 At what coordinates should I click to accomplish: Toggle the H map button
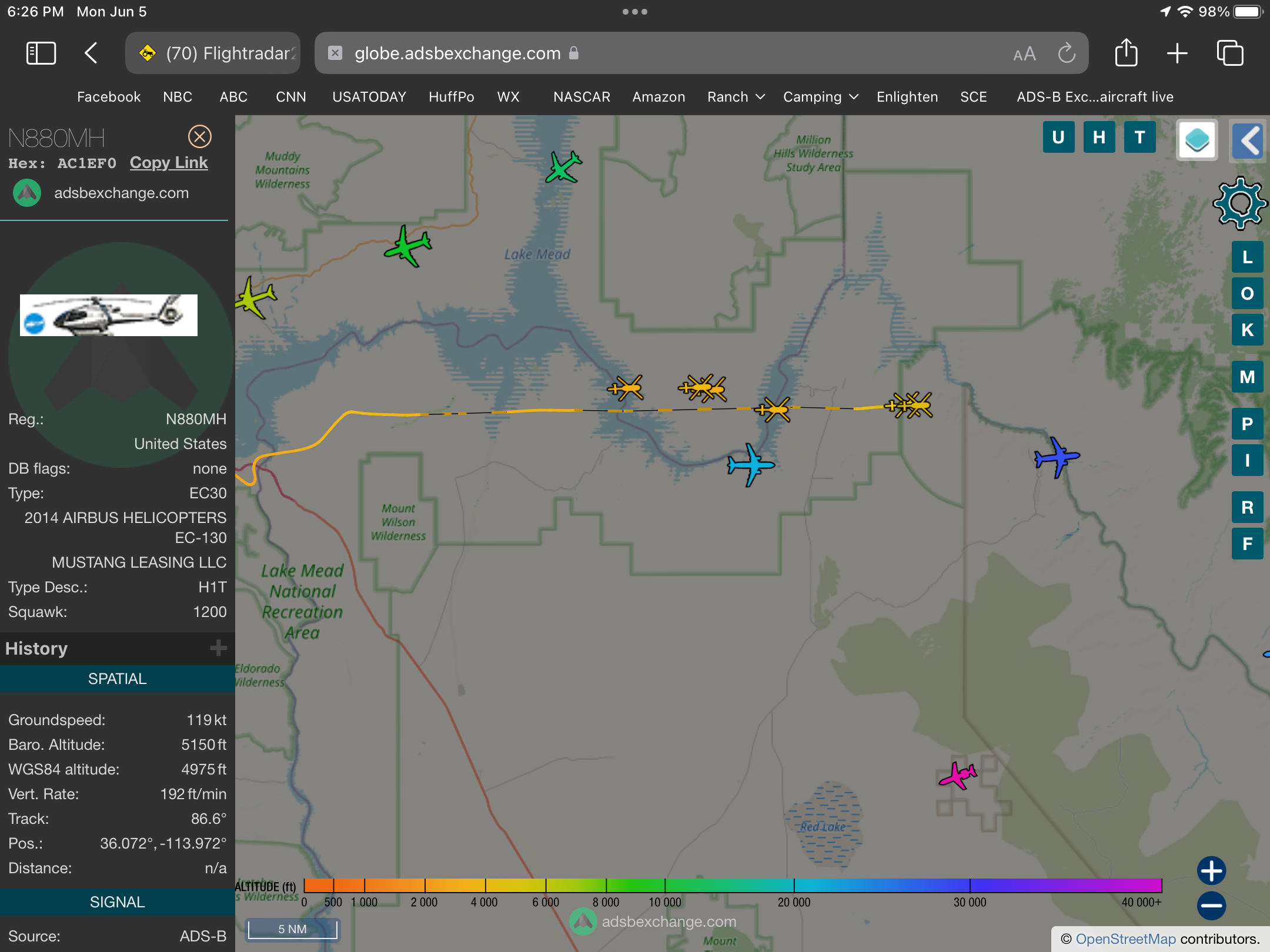tap(1099, 138)
